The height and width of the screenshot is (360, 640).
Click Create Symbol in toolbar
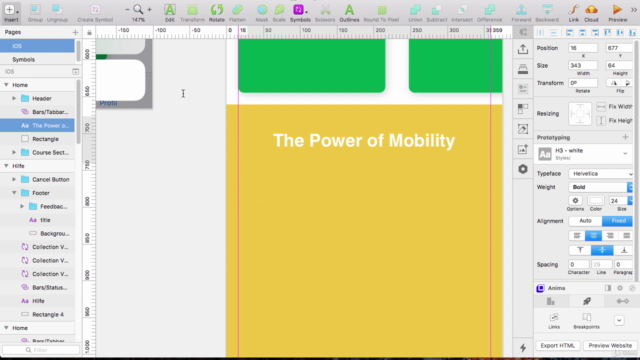tap(95, 13)
